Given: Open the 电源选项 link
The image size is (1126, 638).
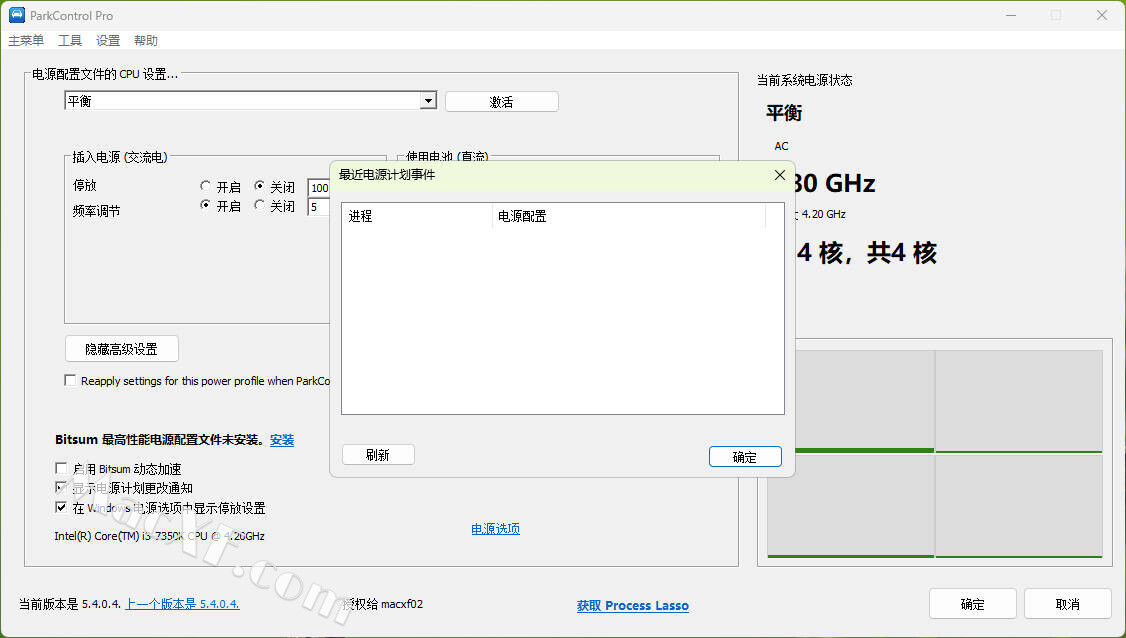Looking at the screenshot, I should point(495,529).
